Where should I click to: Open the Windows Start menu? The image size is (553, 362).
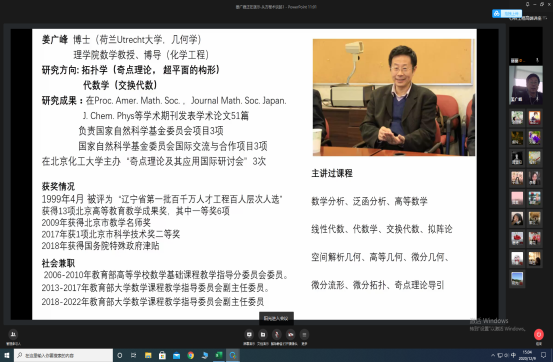click(x=7, y=355)
